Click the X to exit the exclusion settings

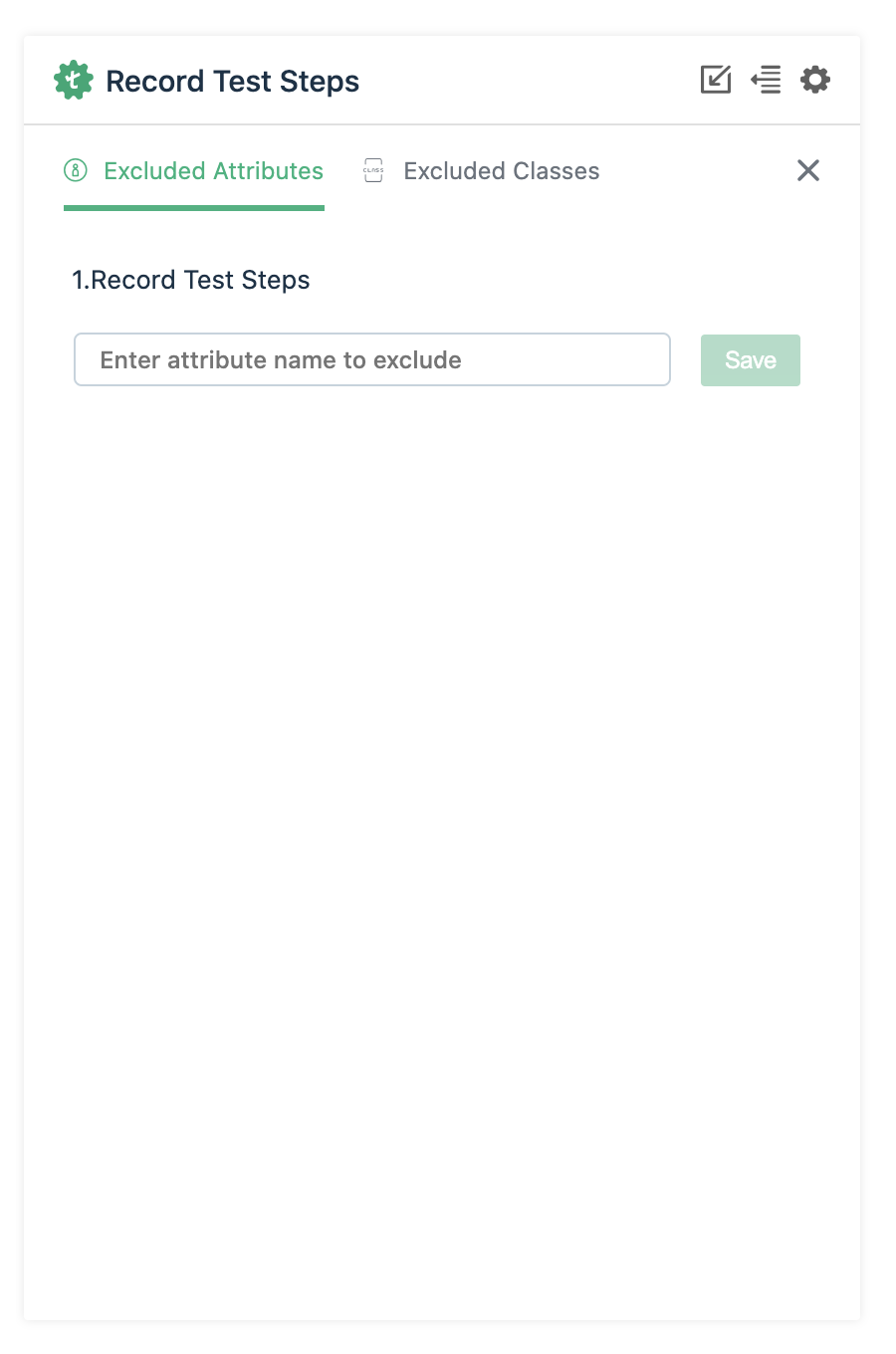[x=807, y=170]
